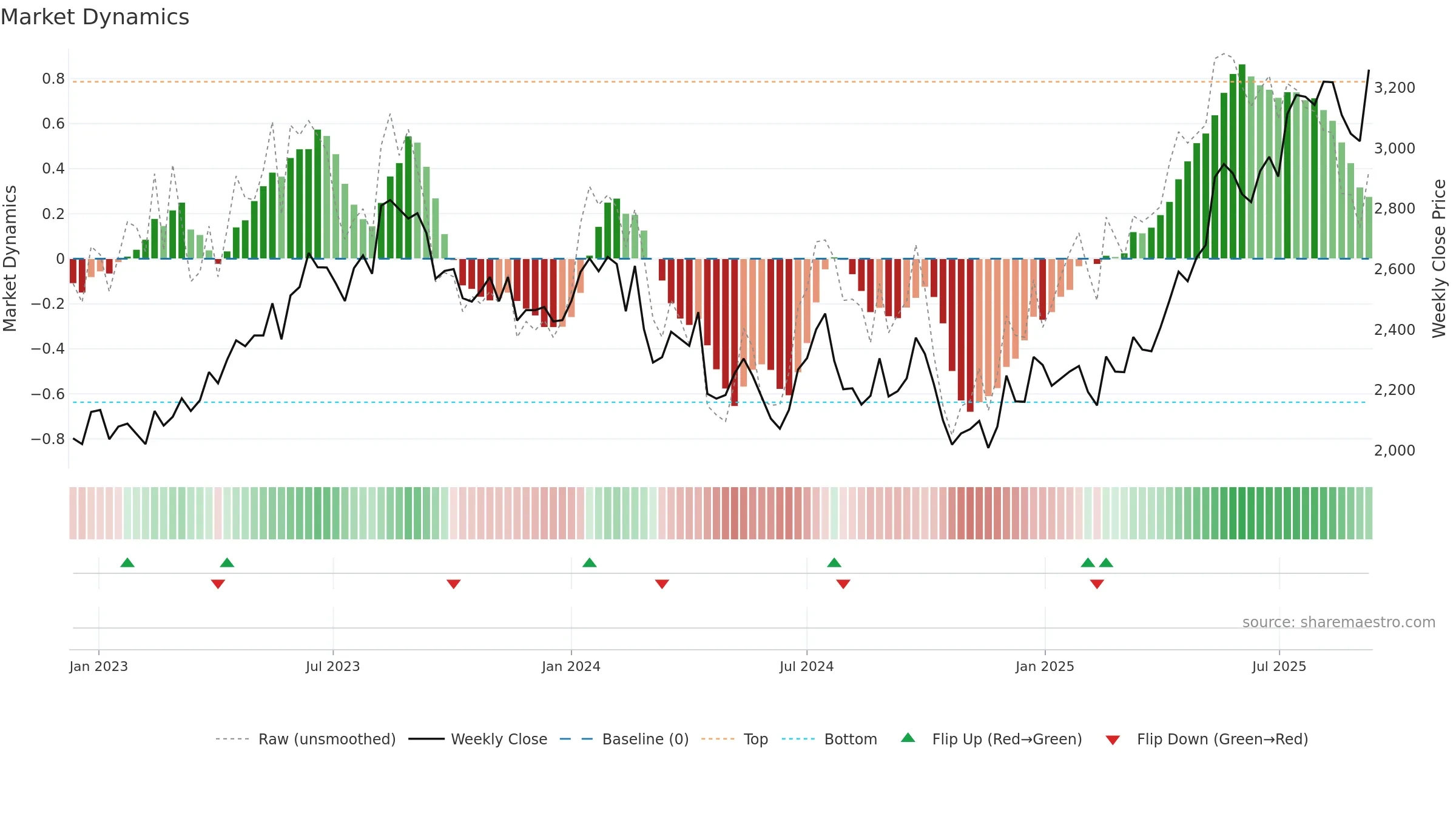Click the Jul 2025 axis label

[x=1279, y=666]
